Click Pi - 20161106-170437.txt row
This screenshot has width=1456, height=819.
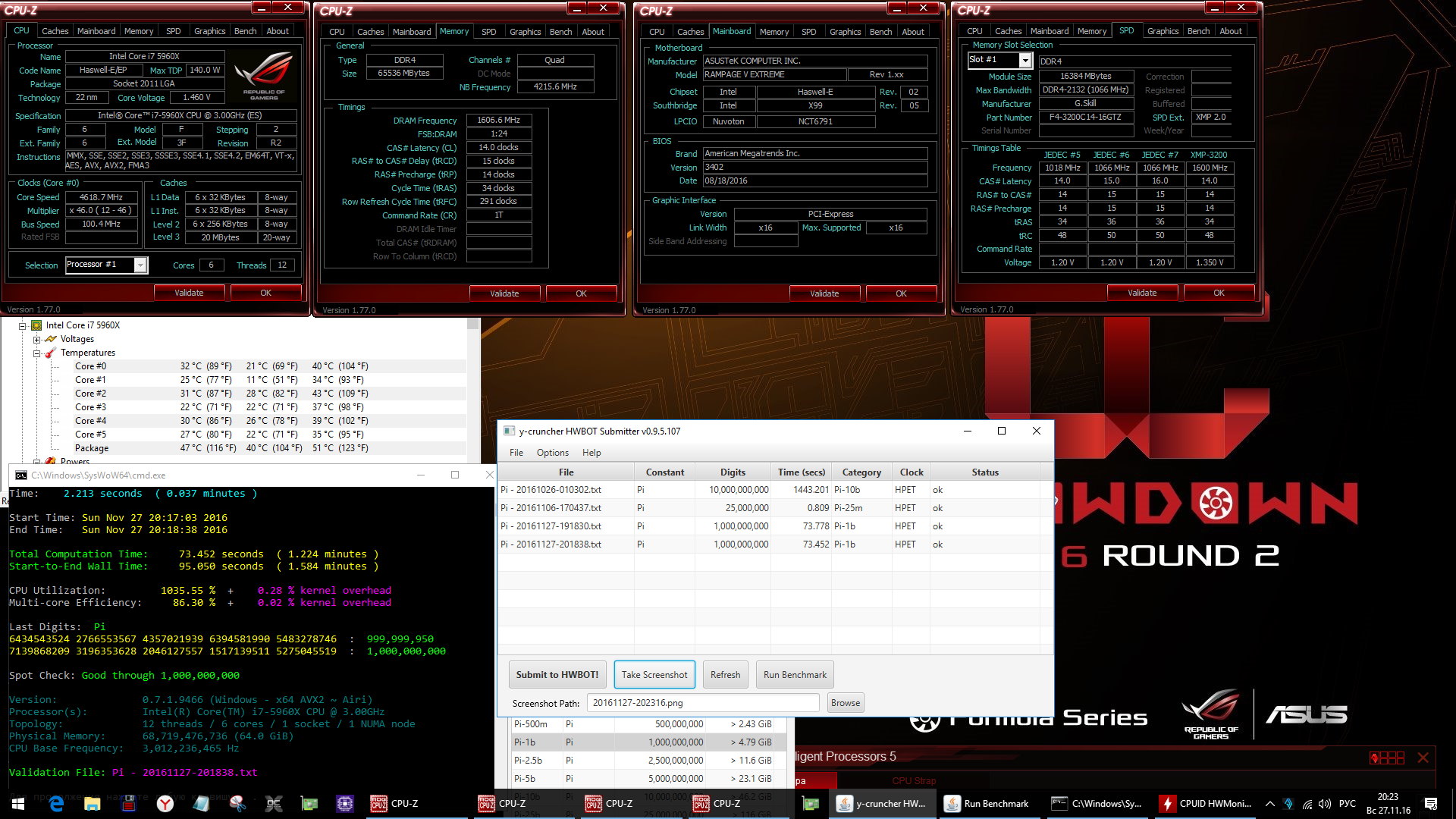click(769, 508)
